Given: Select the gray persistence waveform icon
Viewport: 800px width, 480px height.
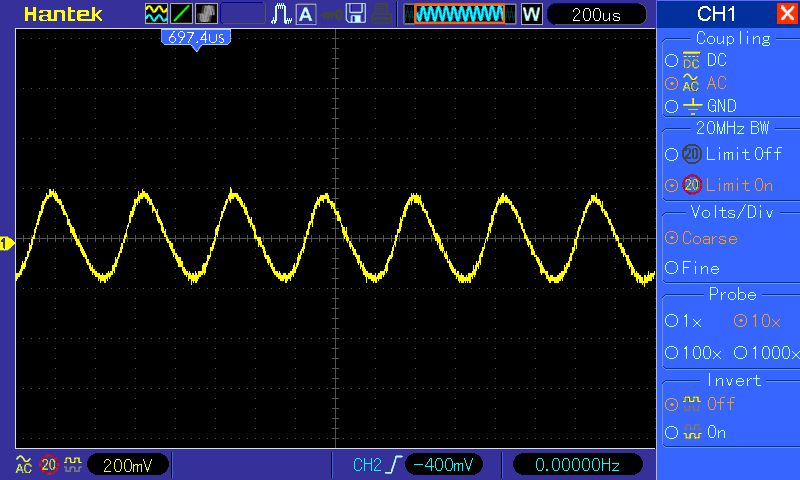Looking at the screenshot, I should pos(206,14).
